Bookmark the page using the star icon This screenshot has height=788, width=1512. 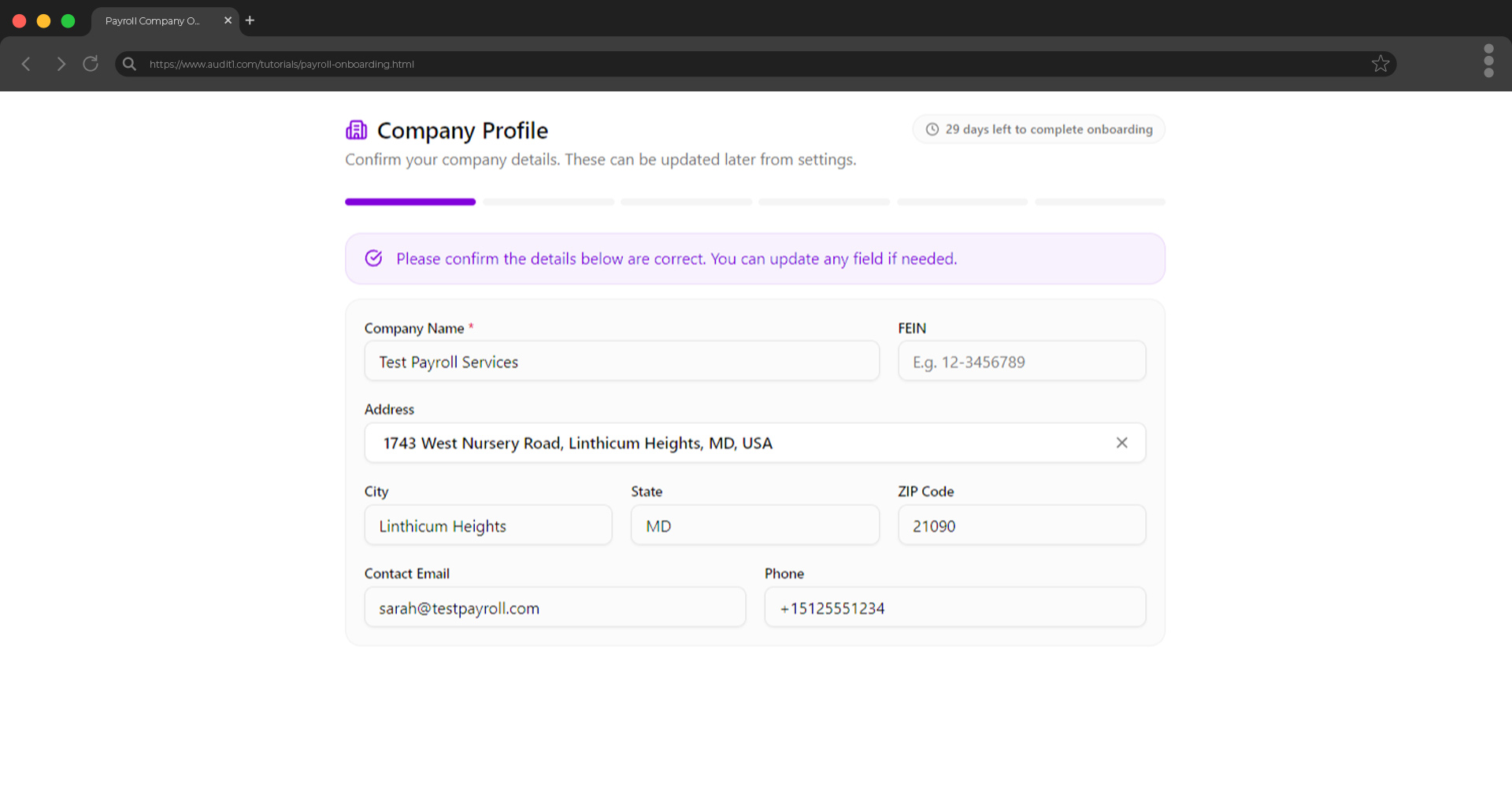click(1380, 63)
